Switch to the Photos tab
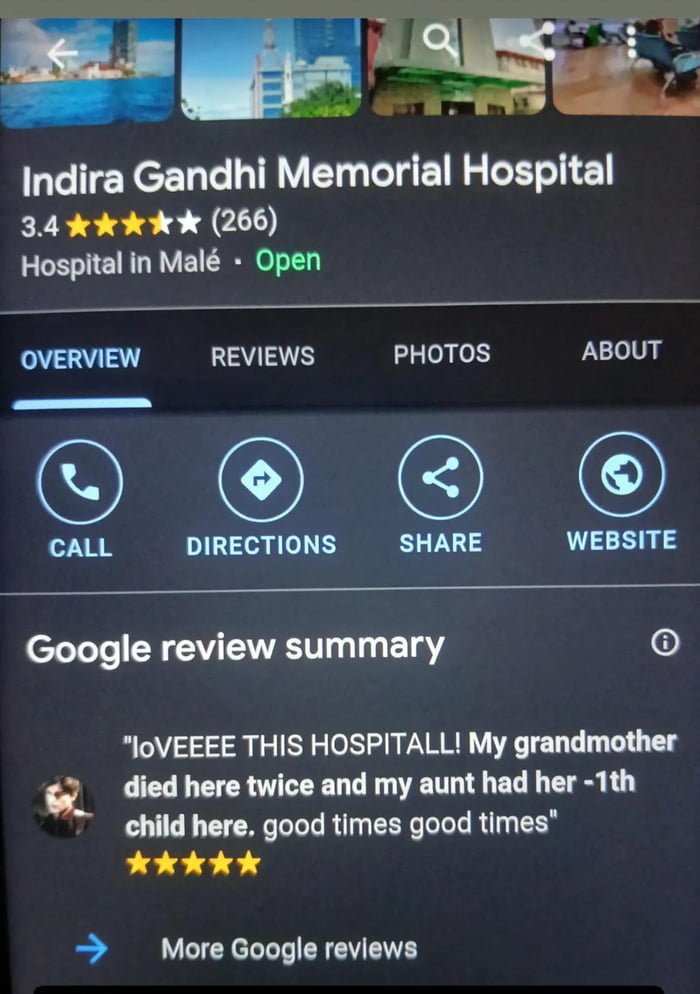Screen dimensions: 700x994 pos(442,354)
